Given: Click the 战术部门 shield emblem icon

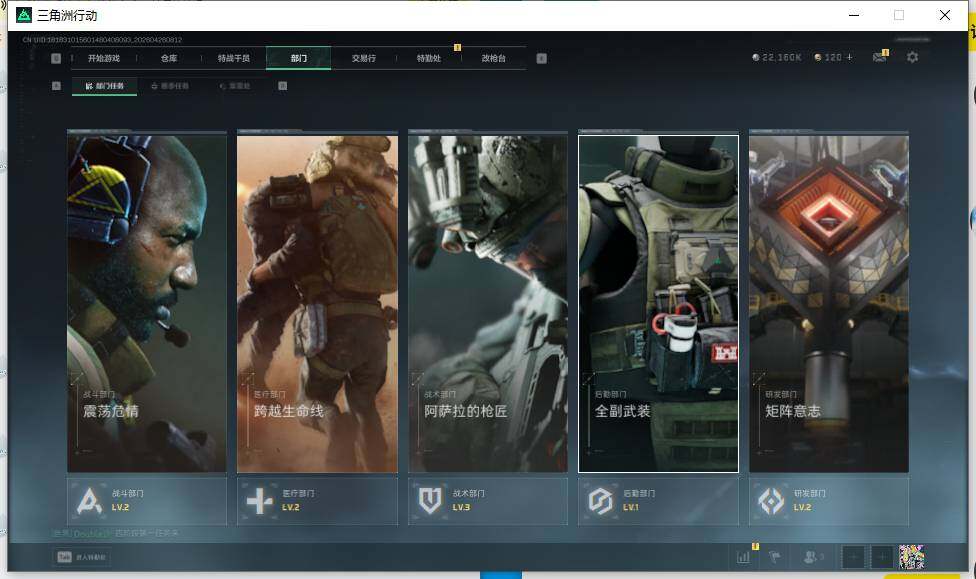Looking at the screenshot, I should pyautogui.click(x=430, y=501).
